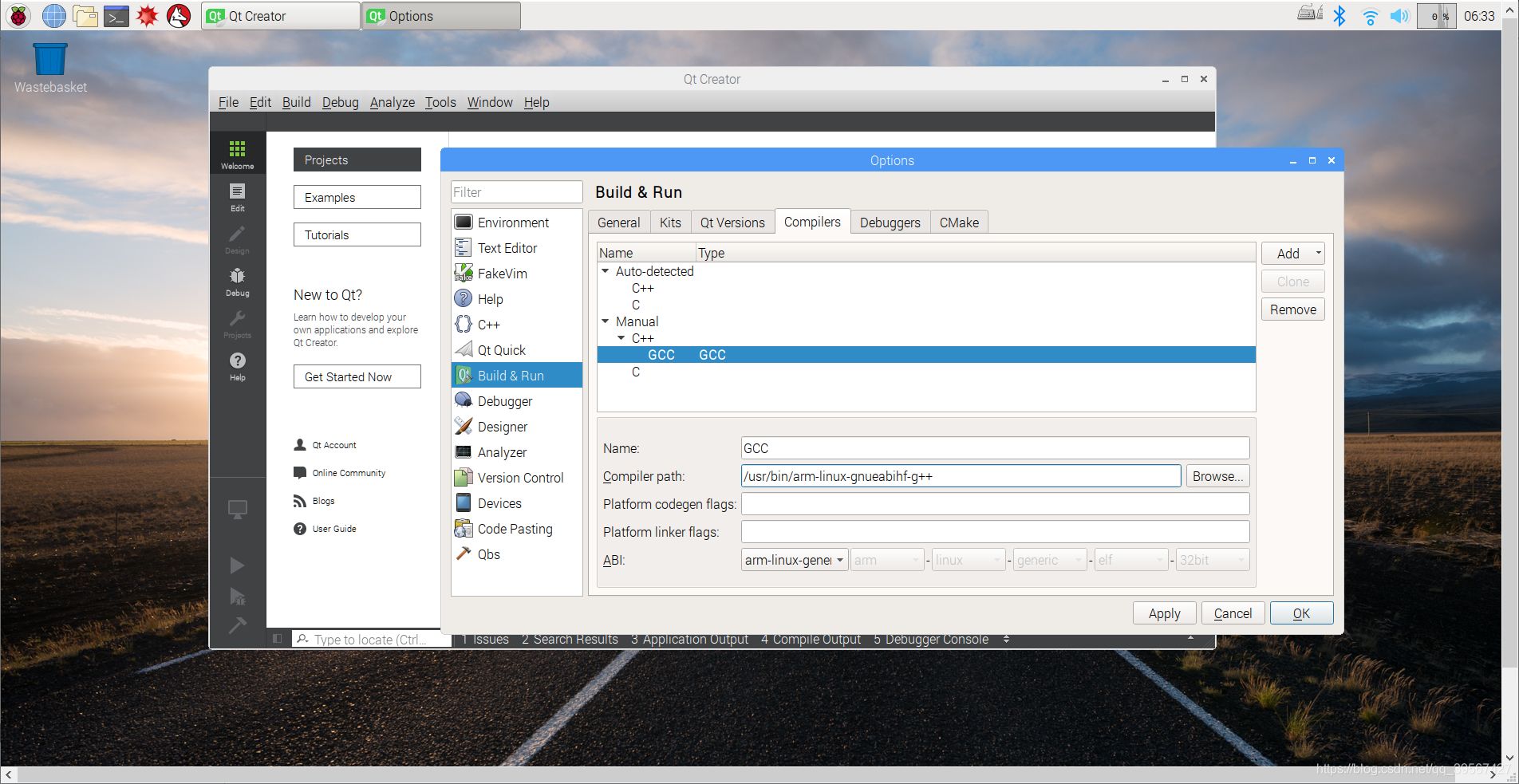
Task: Toggle the sidebar visibility button
Action: [277, 639]
